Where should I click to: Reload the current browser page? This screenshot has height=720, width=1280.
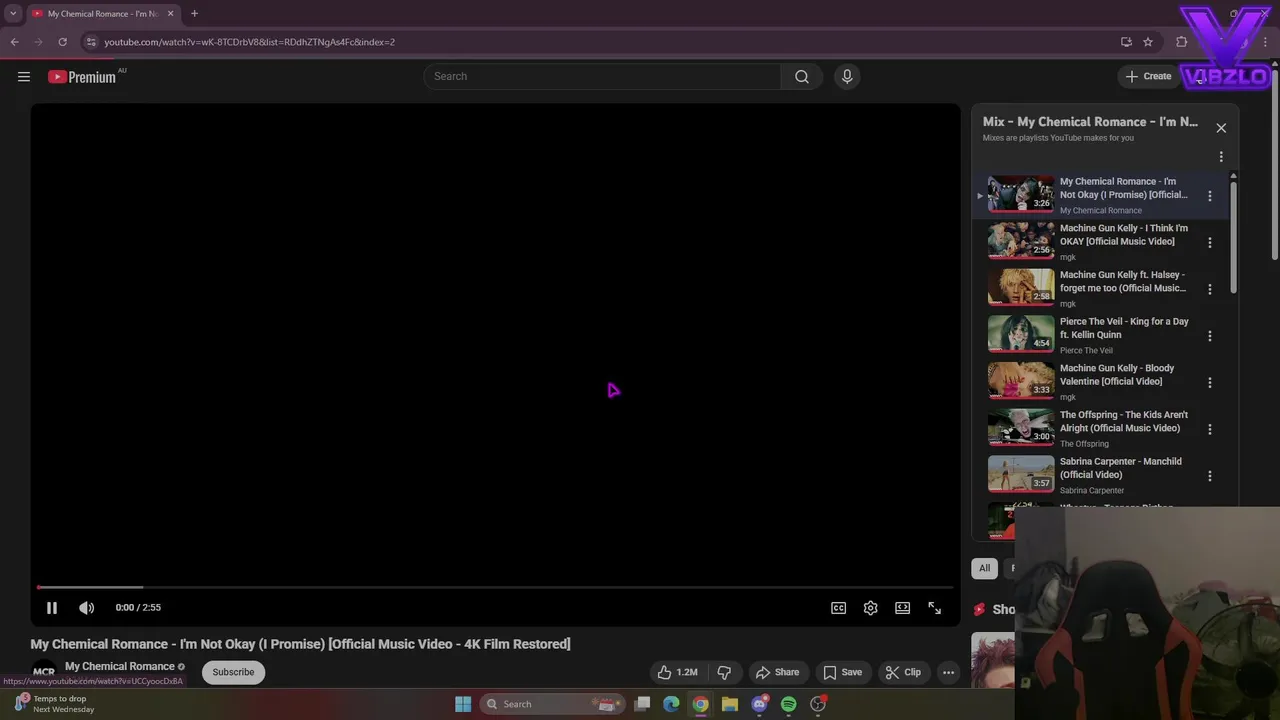[62, 42]
